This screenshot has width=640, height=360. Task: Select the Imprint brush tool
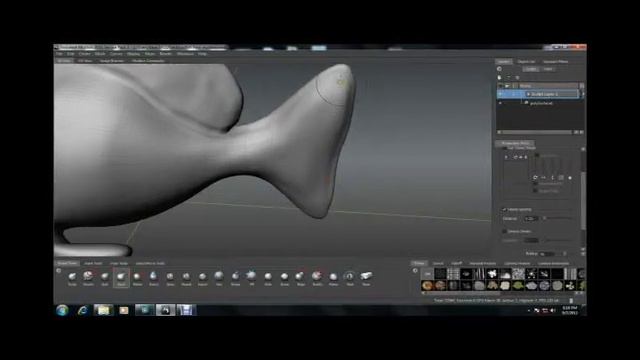pos(202,278)
